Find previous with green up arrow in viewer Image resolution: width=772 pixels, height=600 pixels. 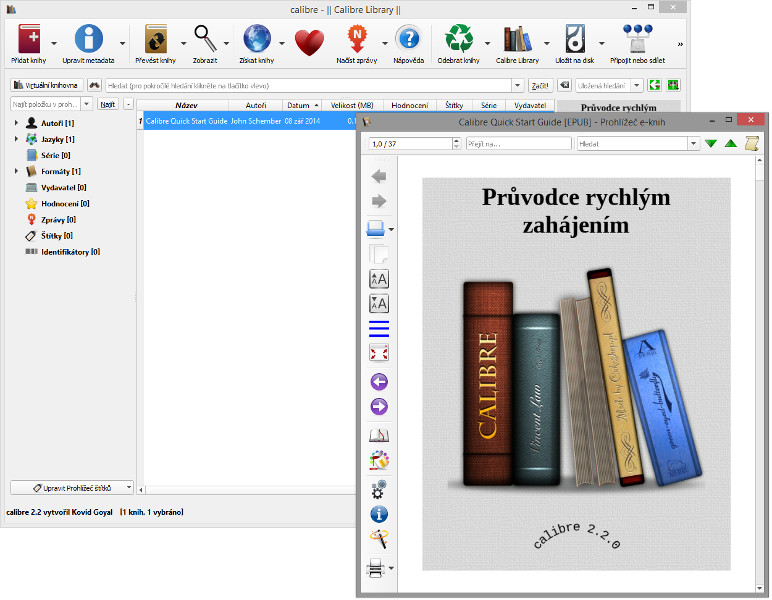coord(731,144)
